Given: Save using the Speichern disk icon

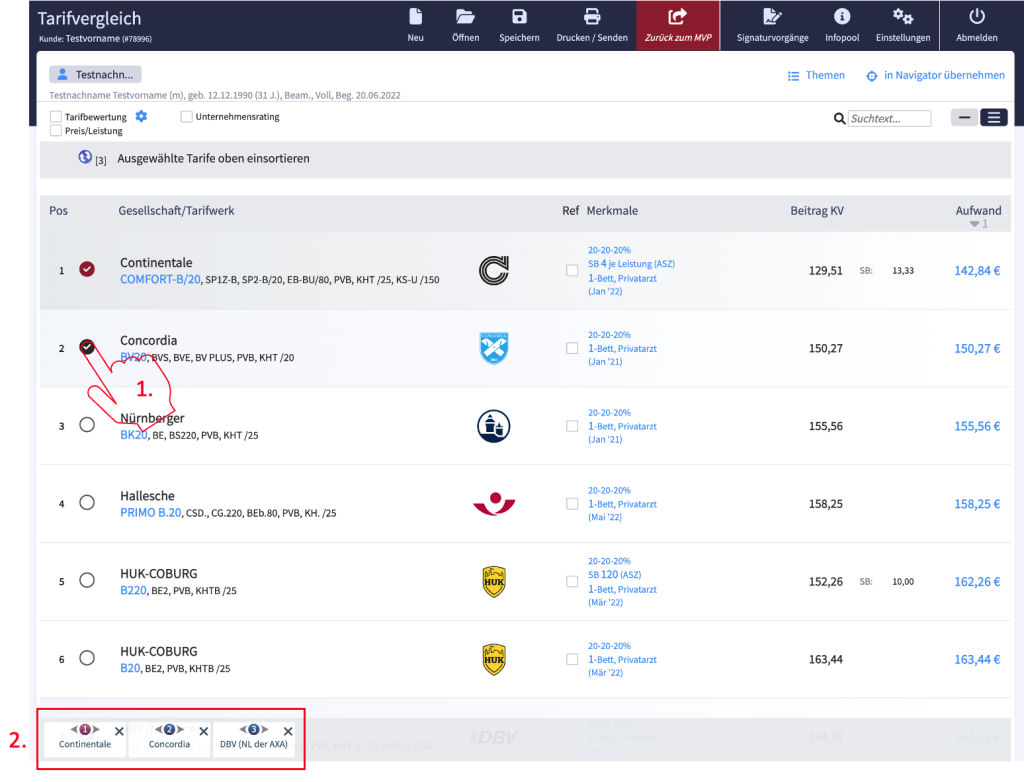Looking at the screenshot, I should 519,25.
